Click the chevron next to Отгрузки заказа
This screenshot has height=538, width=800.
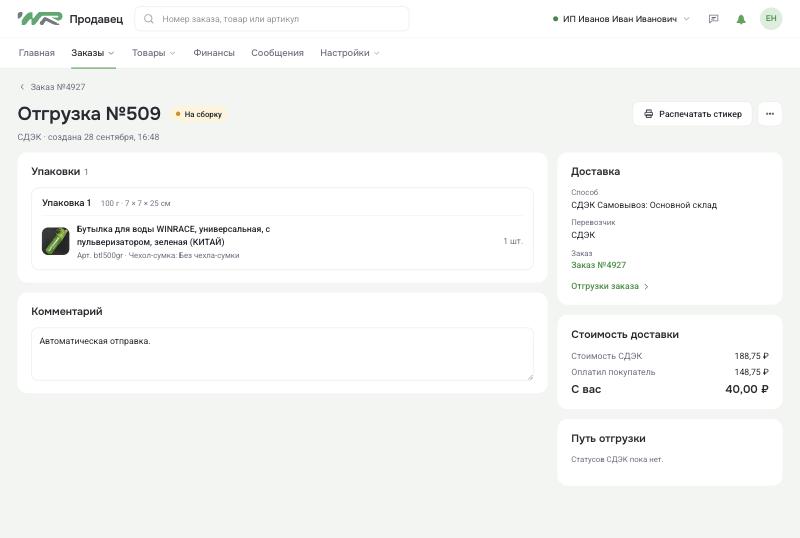(646, 286)
